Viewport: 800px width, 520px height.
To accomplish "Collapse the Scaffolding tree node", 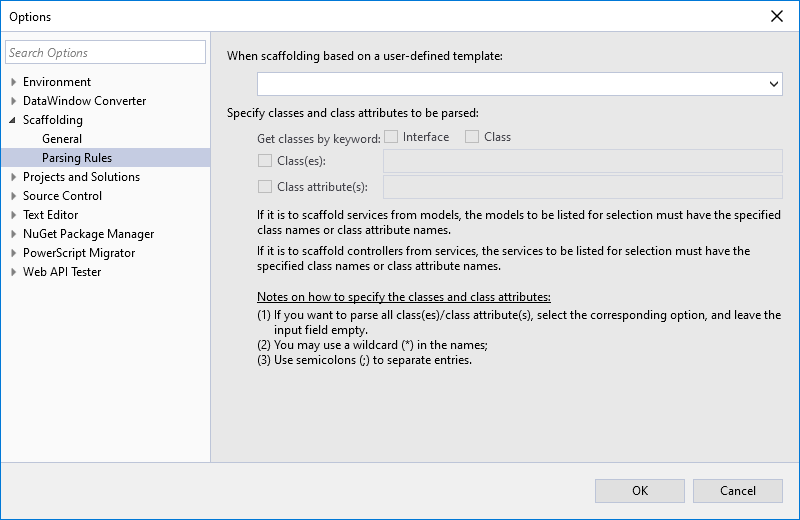I will click(x=13, y=120).
